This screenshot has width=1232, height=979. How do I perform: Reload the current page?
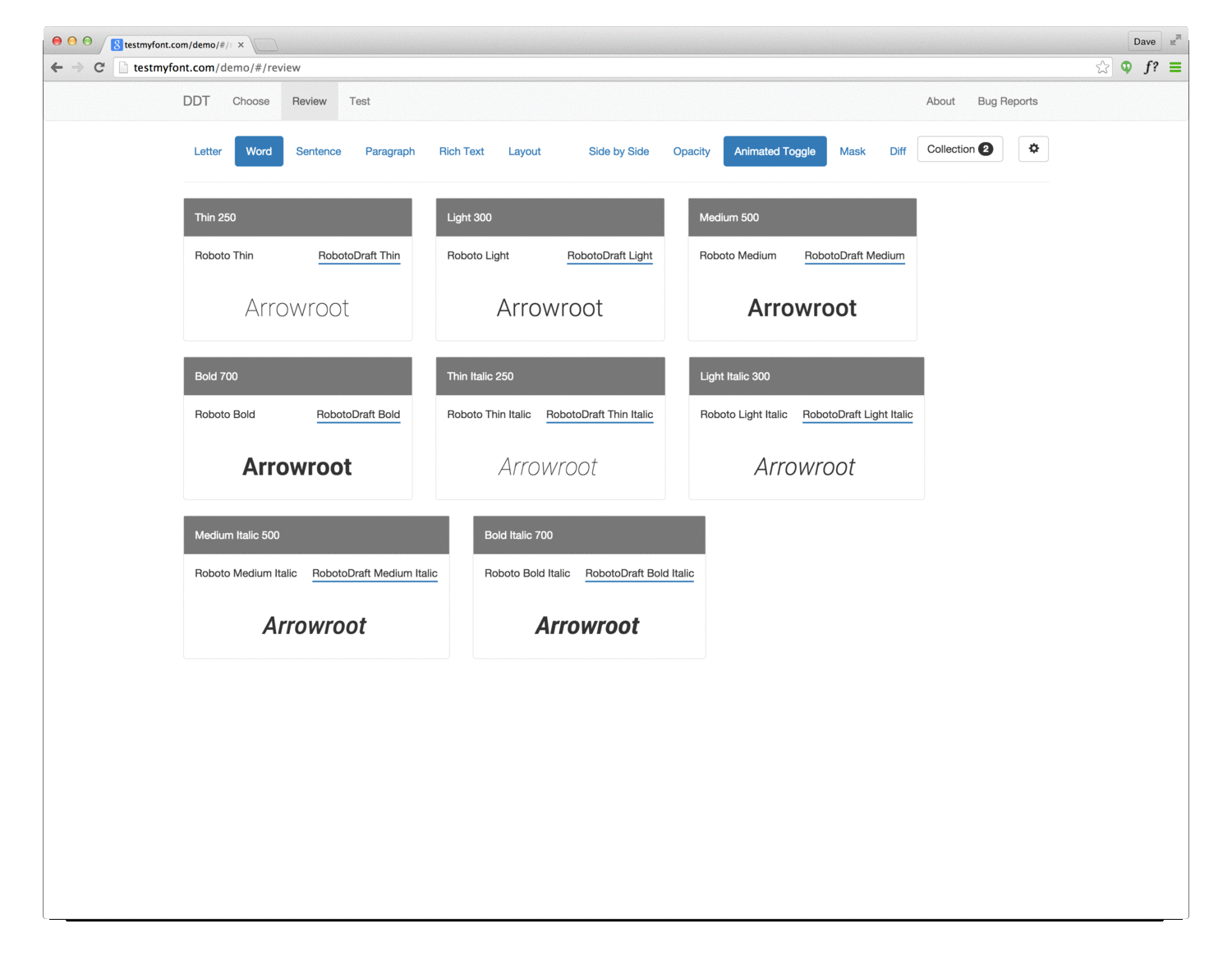(x=99, y=67)
